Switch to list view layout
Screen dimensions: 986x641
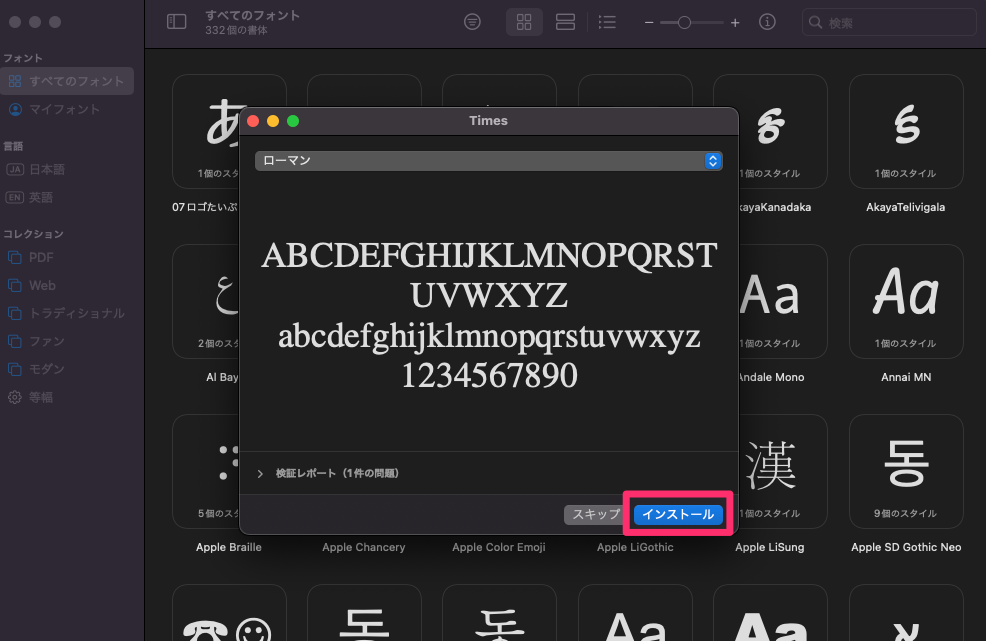(607, 22)
